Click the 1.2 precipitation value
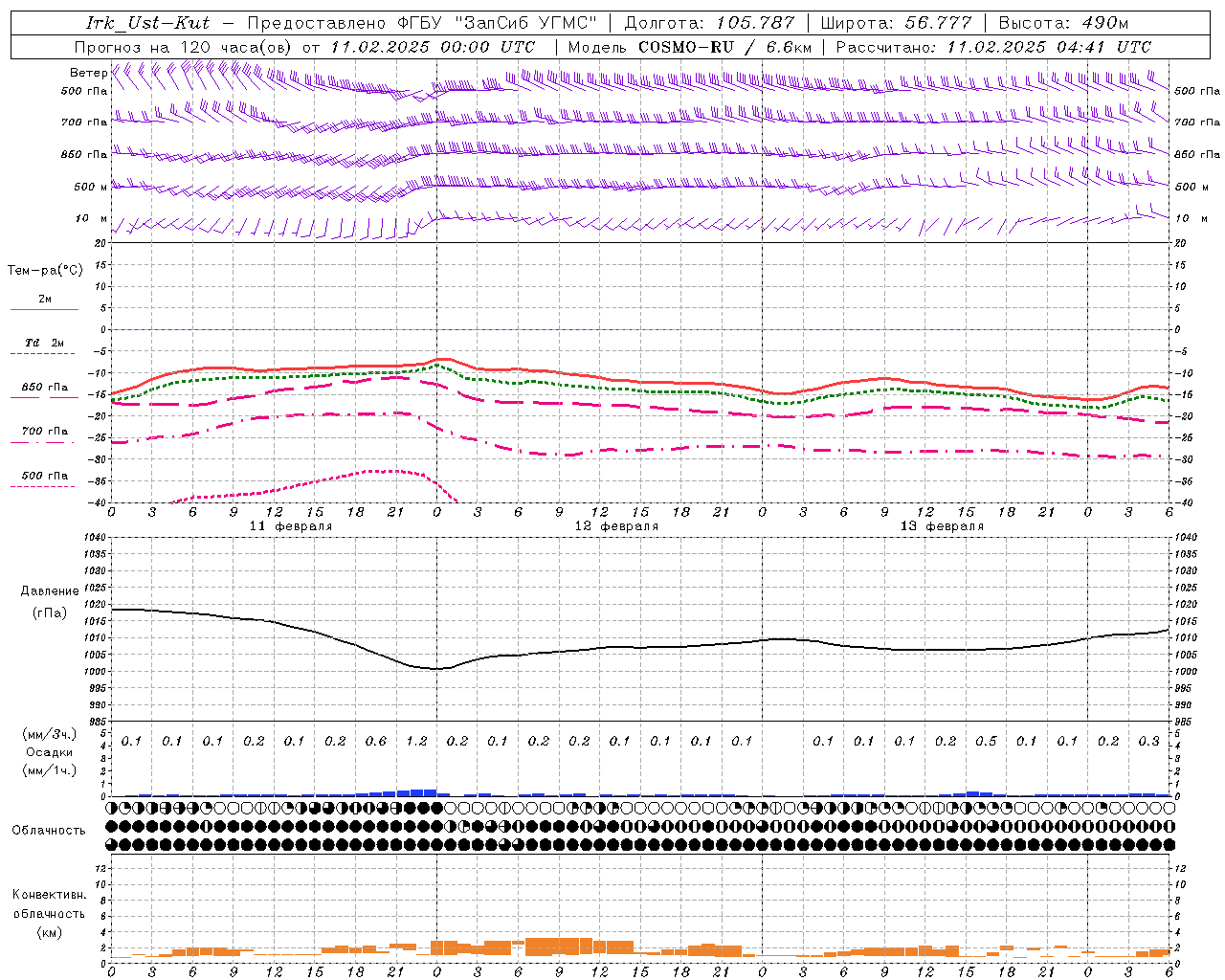 click(416, 742)
